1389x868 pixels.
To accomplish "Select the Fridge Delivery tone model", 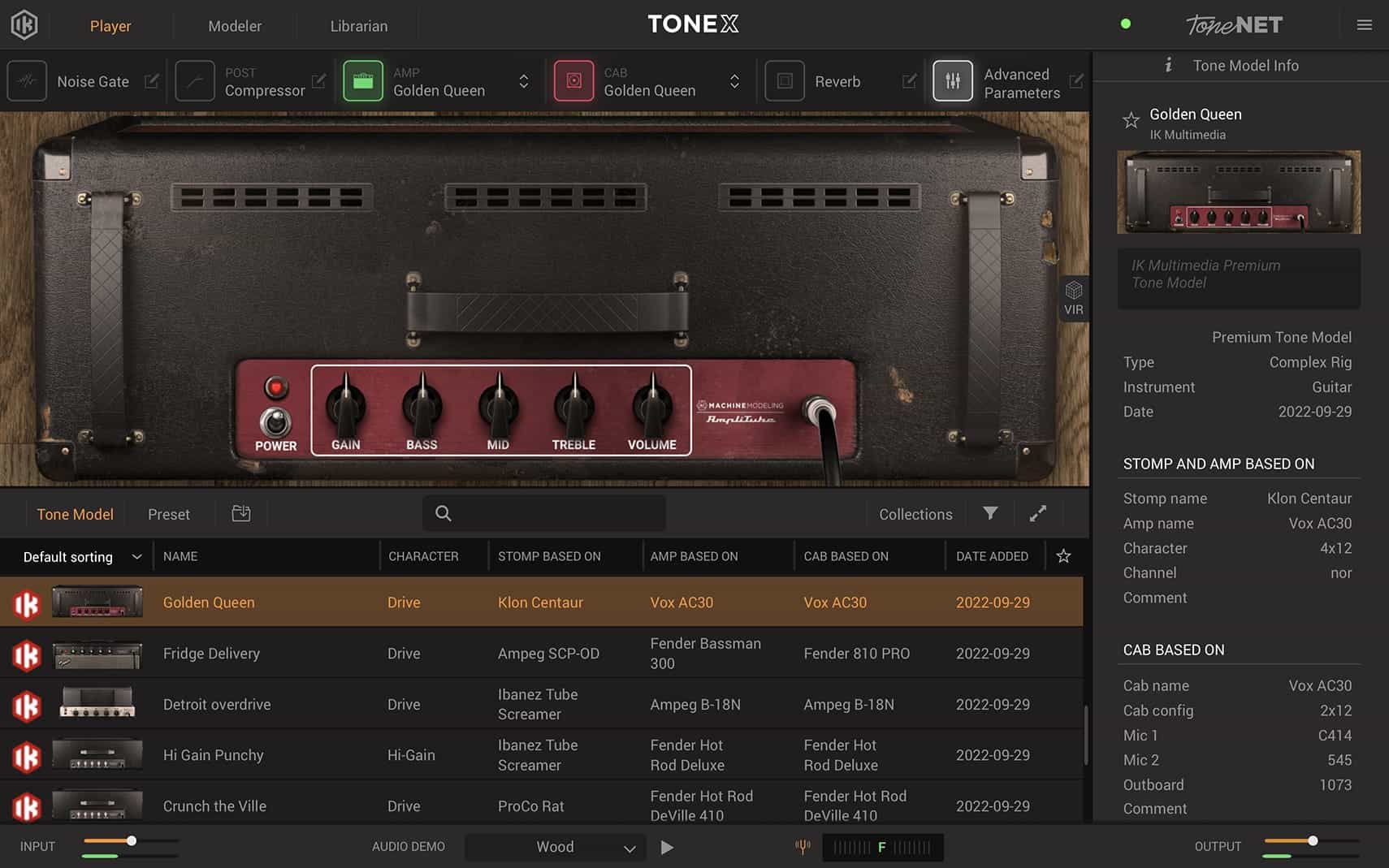I will click(542, 654).
